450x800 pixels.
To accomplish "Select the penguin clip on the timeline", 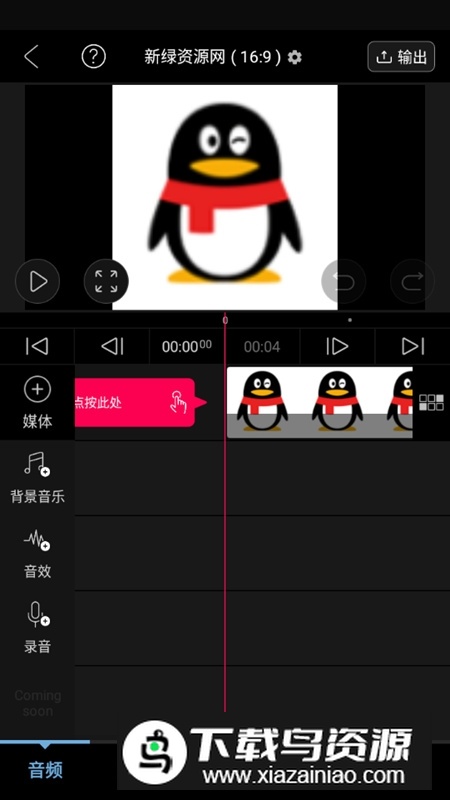I will pos(319,402).
